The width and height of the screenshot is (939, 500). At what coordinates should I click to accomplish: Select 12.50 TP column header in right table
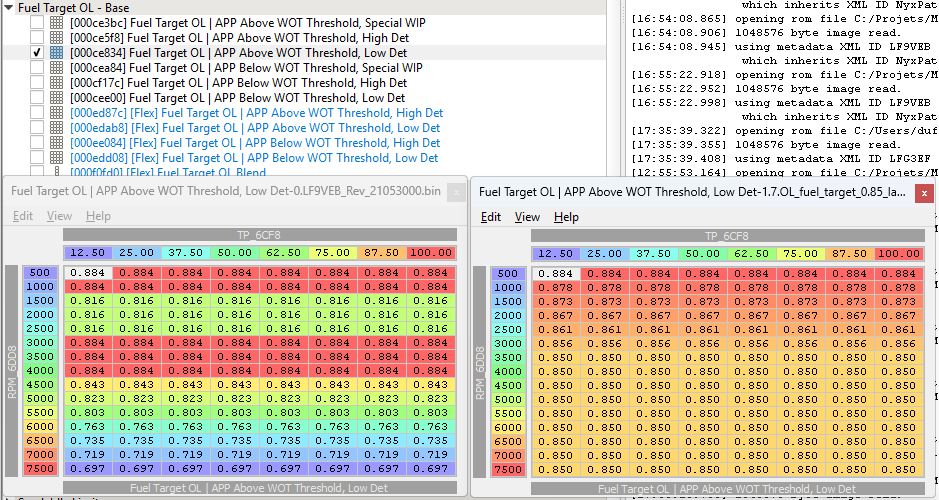pyautogui.click(x=556, y=254)
